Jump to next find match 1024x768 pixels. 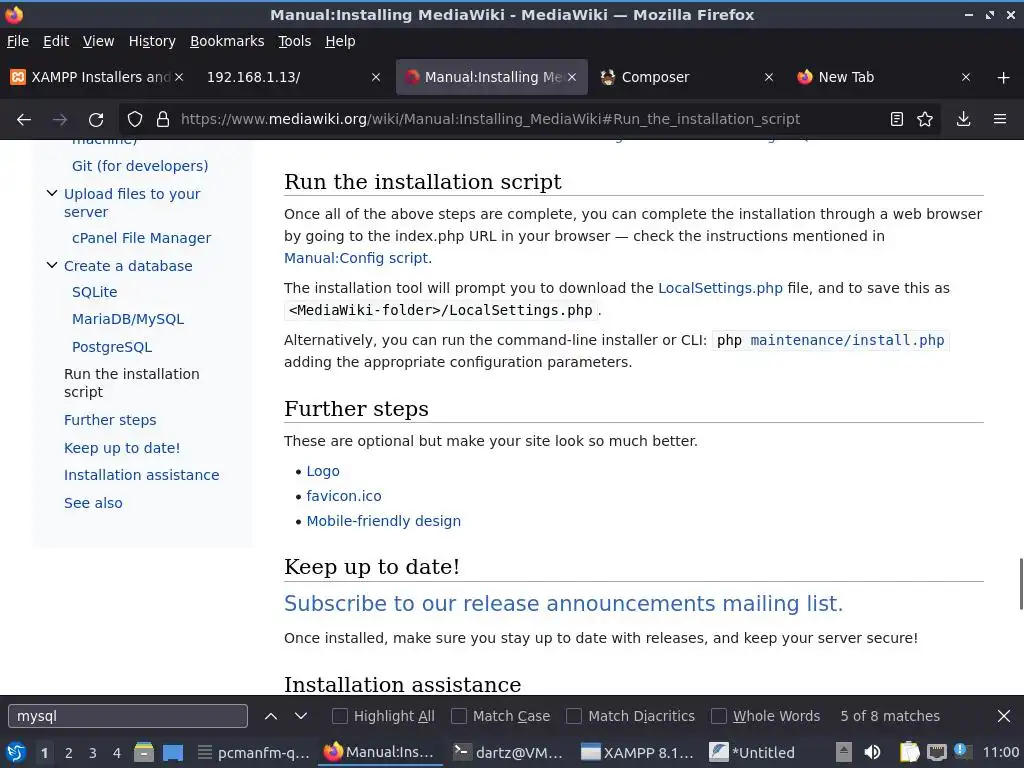pyautogui.click(x=300, y=716)
